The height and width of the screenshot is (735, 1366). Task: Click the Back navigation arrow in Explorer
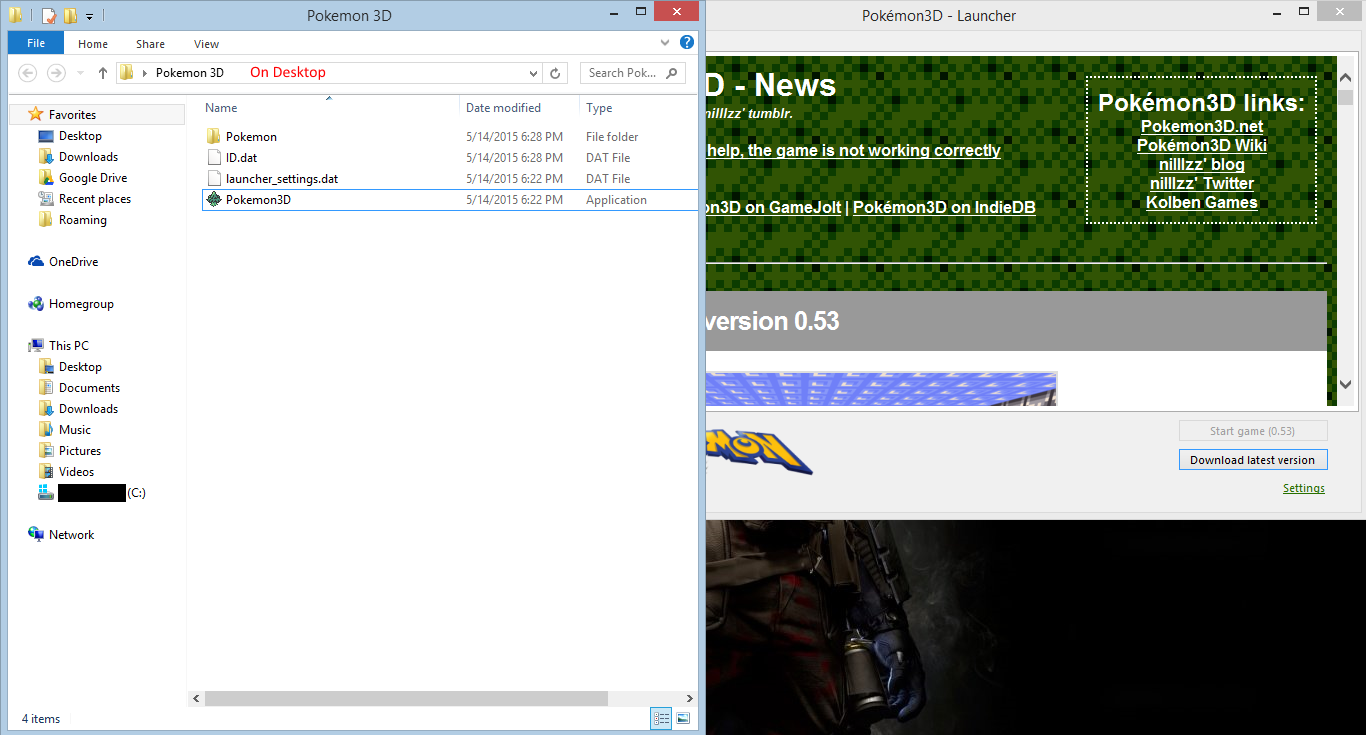pos(28,73)
